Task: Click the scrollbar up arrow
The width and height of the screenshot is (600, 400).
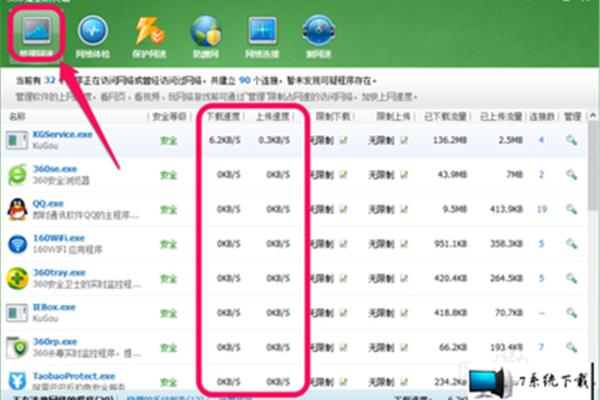Action: [593, 115]
